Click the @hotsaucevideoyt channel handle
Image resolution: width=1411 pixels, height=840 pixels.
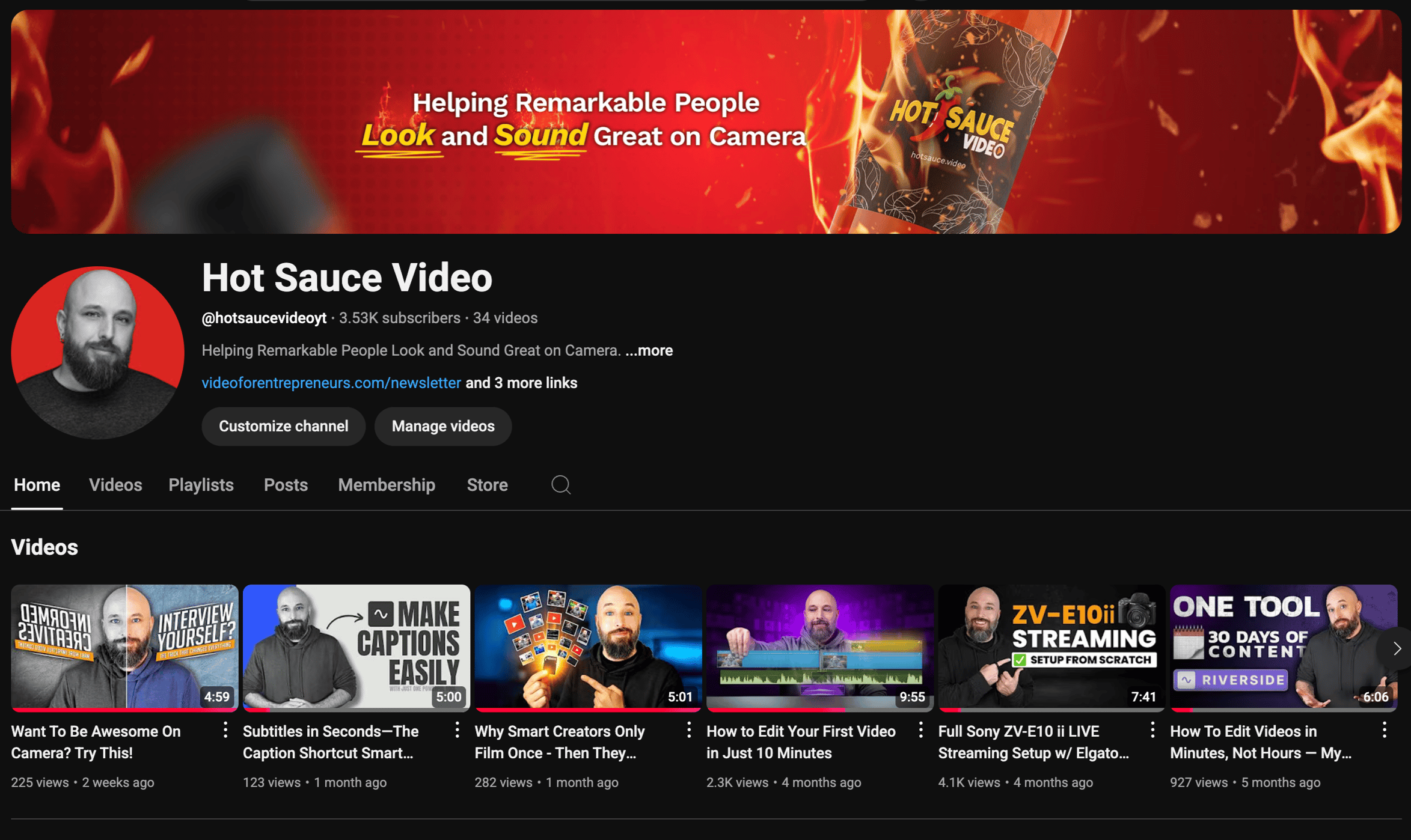(264, 318)
